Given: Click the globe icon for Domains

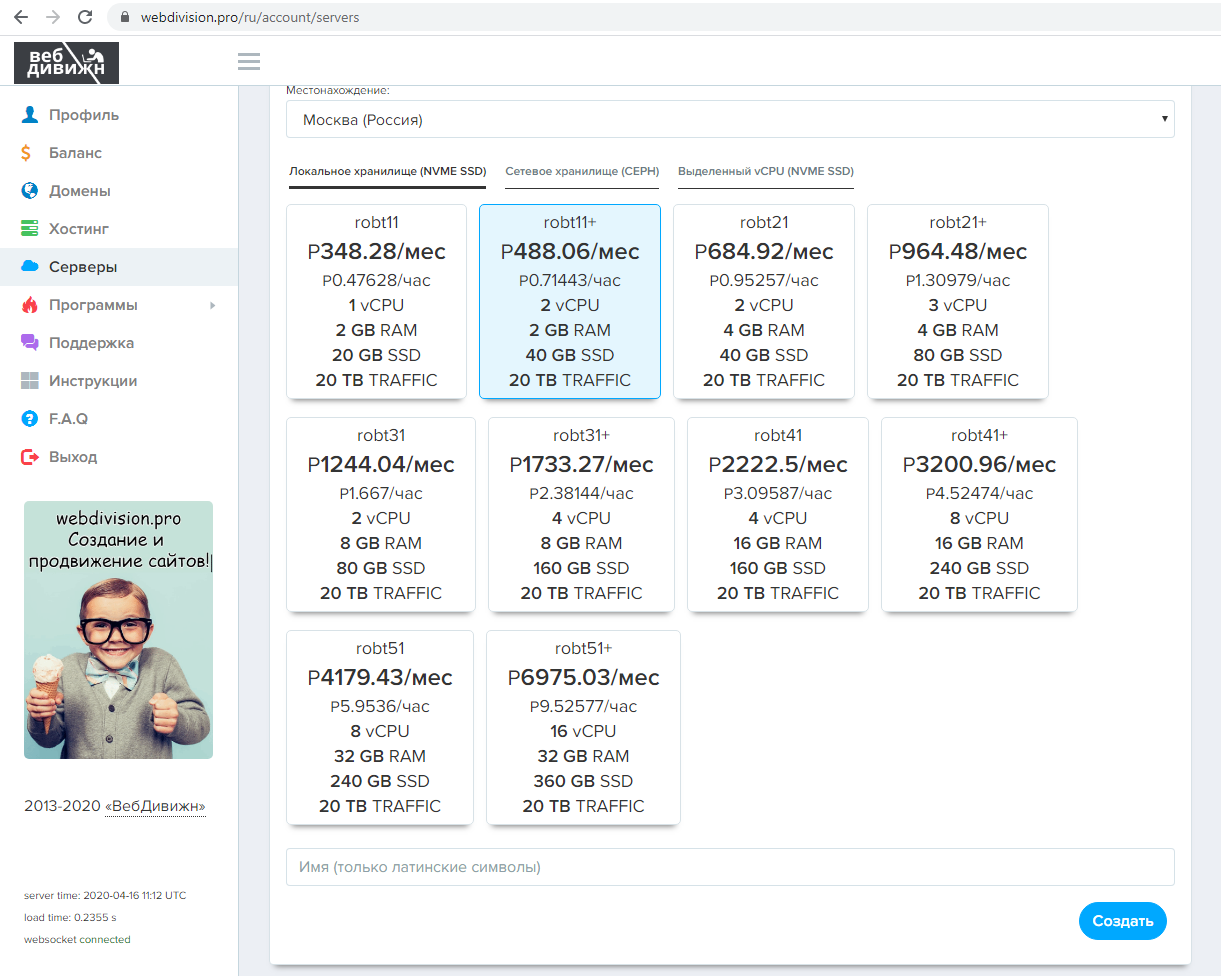Looking at the screenshot, I should pyautogui.click(x=30, y=191).
